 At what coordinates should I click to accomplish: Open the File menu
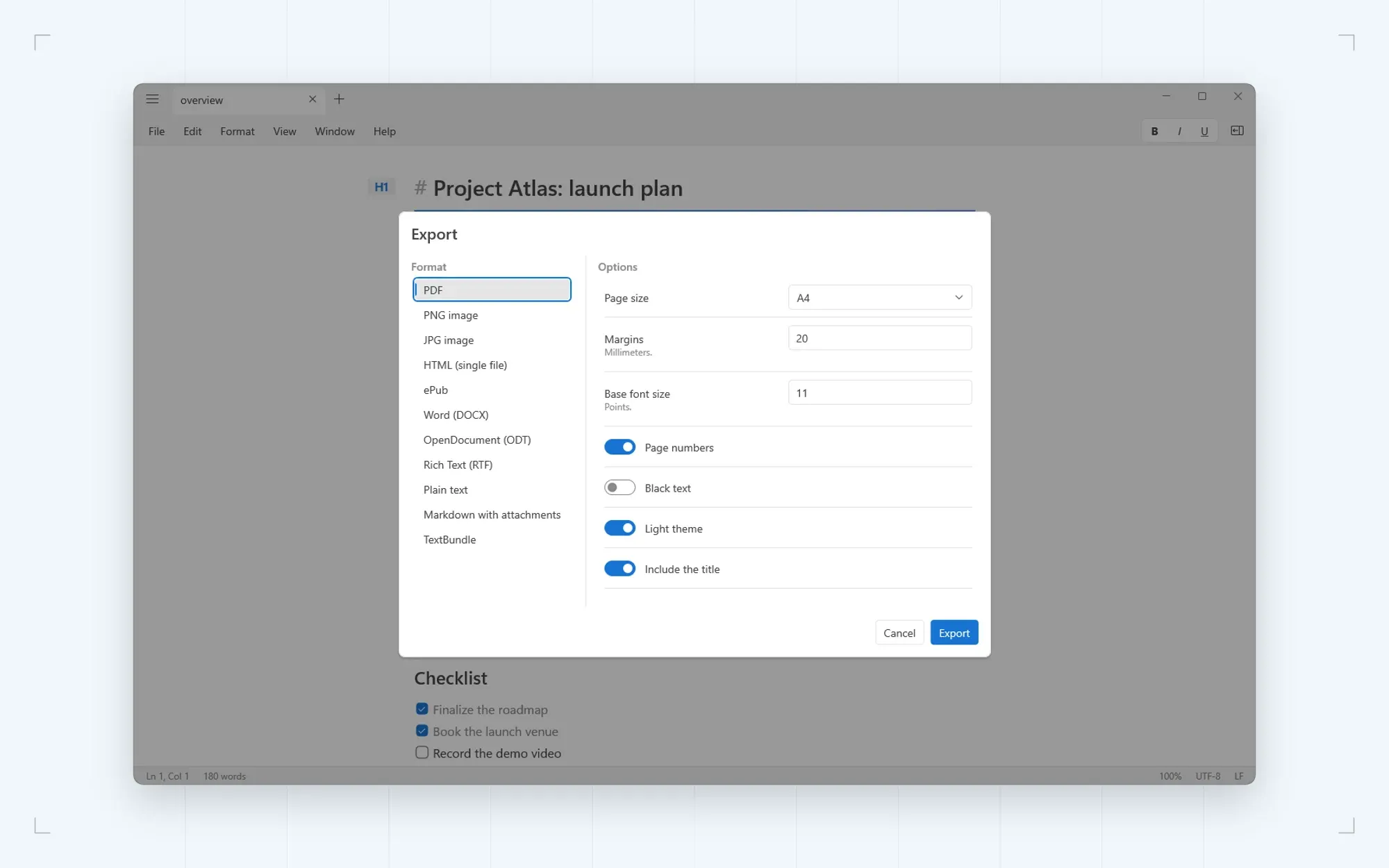click(x=156, y=131)
